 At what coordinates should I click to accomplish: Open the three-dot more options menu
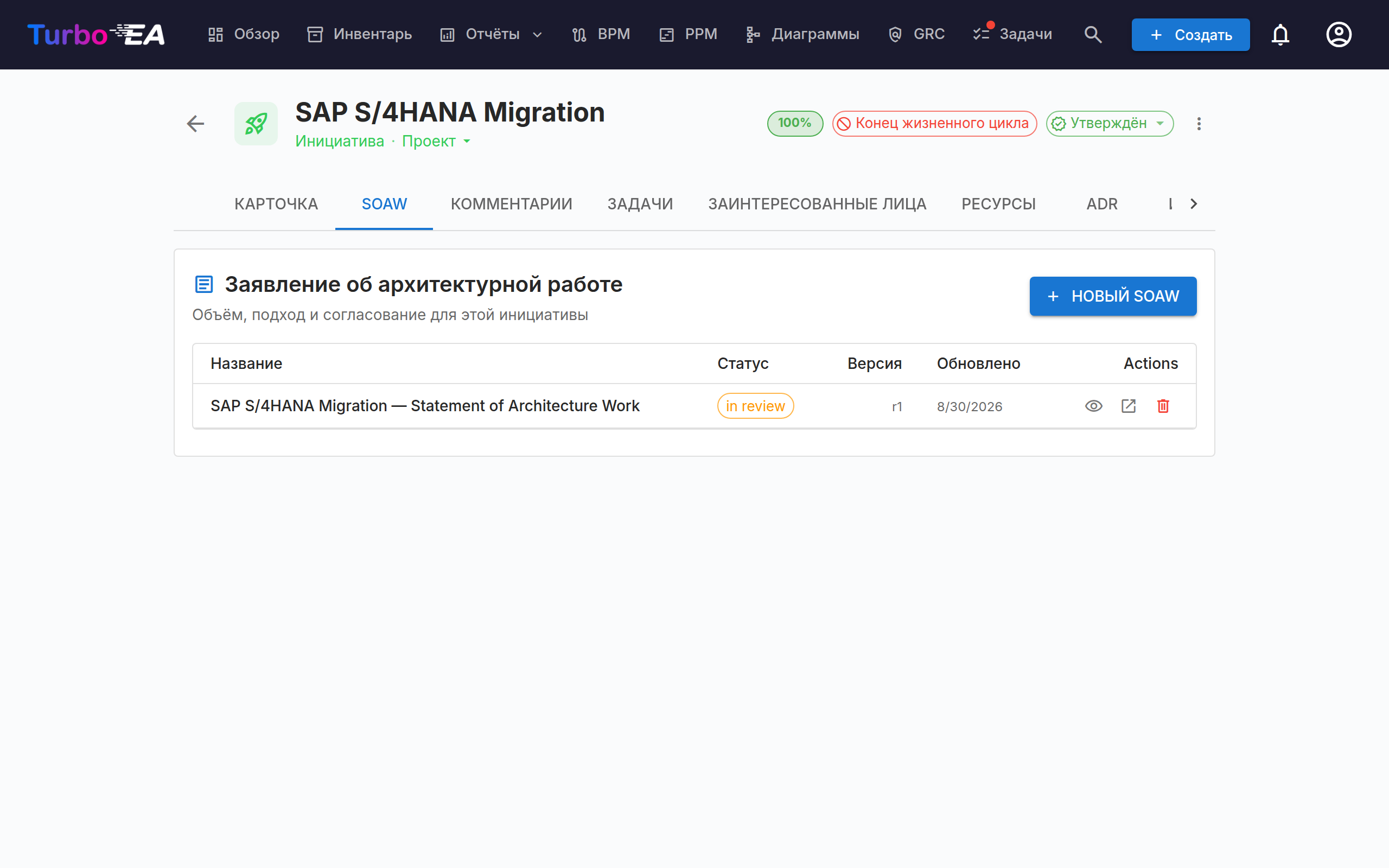(1199, 124)
